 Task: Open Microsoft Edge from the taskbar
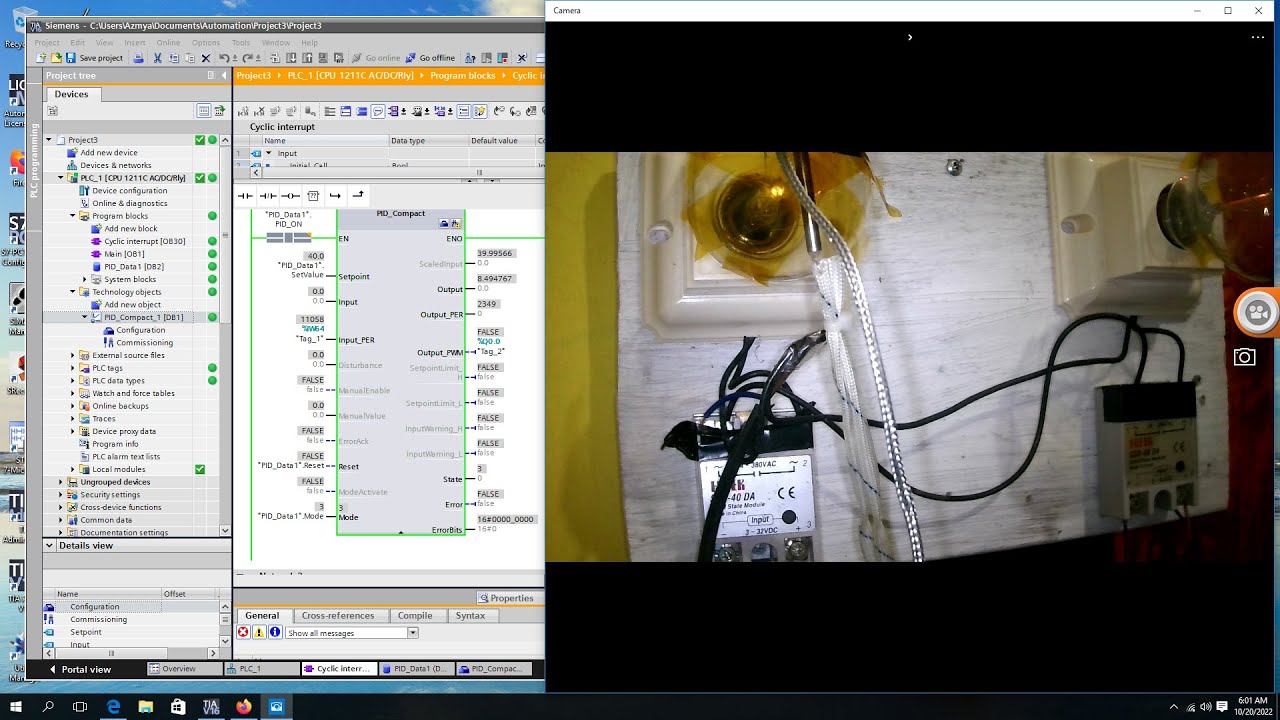point(113,707)
